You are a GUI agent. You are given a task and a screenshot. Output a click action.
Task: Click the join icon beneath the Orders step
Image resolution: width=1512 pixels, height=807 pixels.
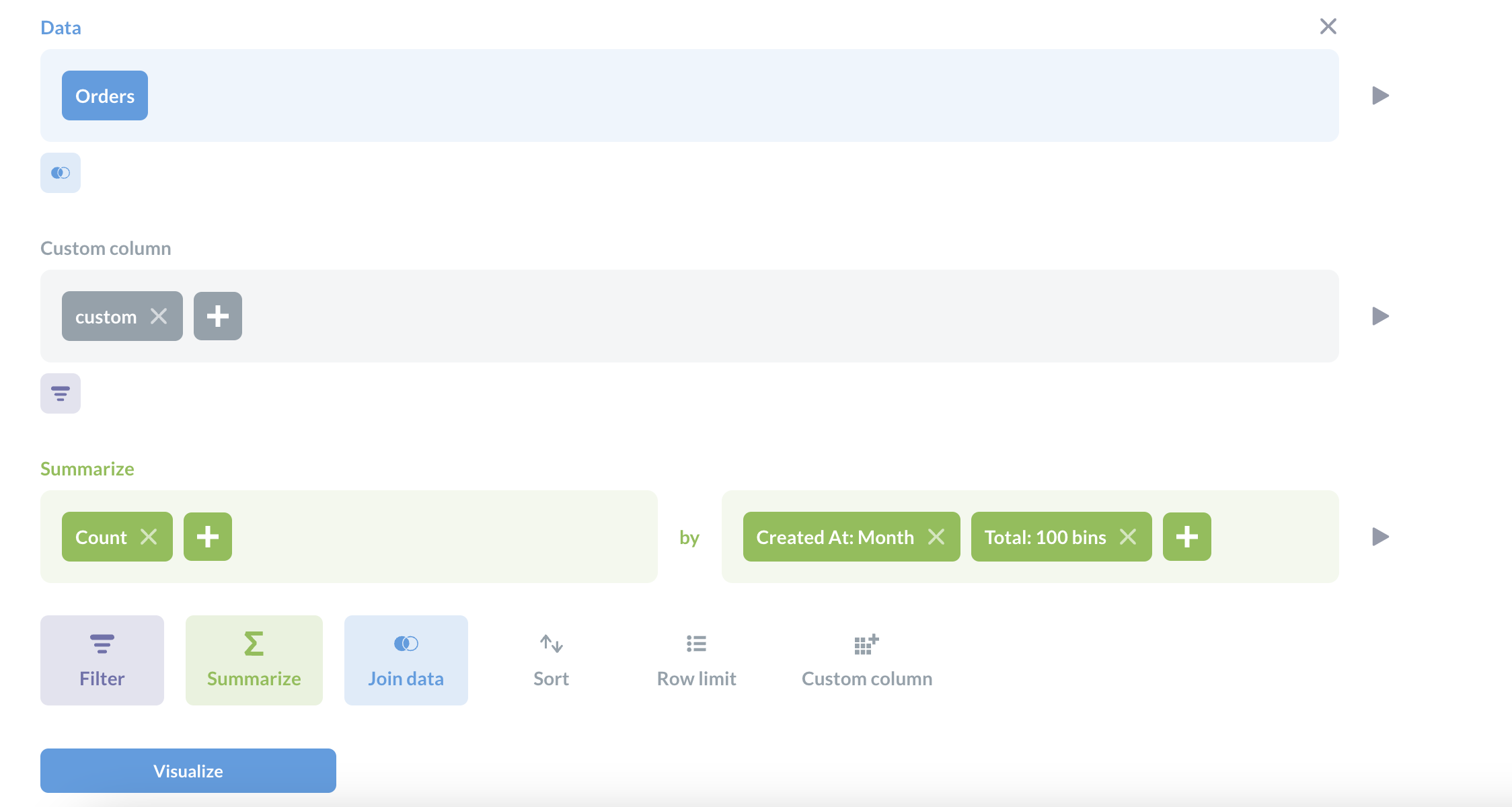(x=60, y=172)
